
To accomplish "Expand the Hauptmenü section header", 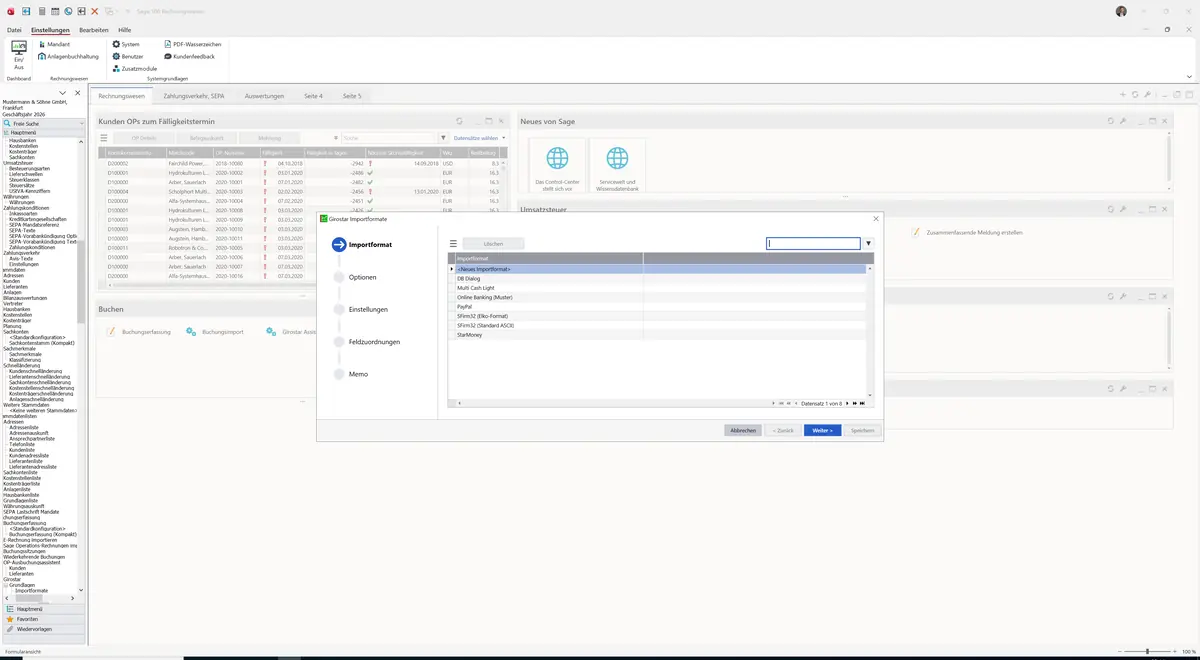I will click(42, 132).
